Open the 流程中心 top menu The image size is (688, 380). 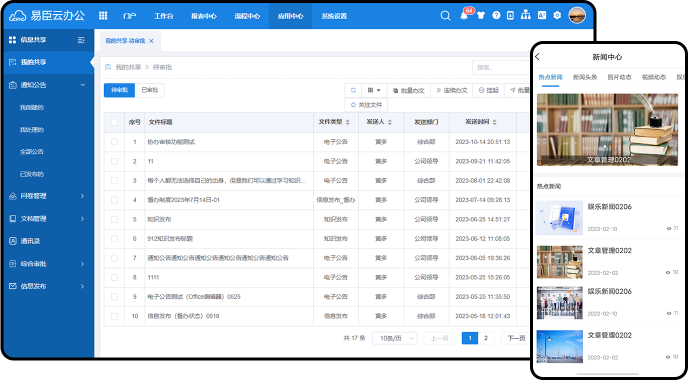[x=247, y=16]
